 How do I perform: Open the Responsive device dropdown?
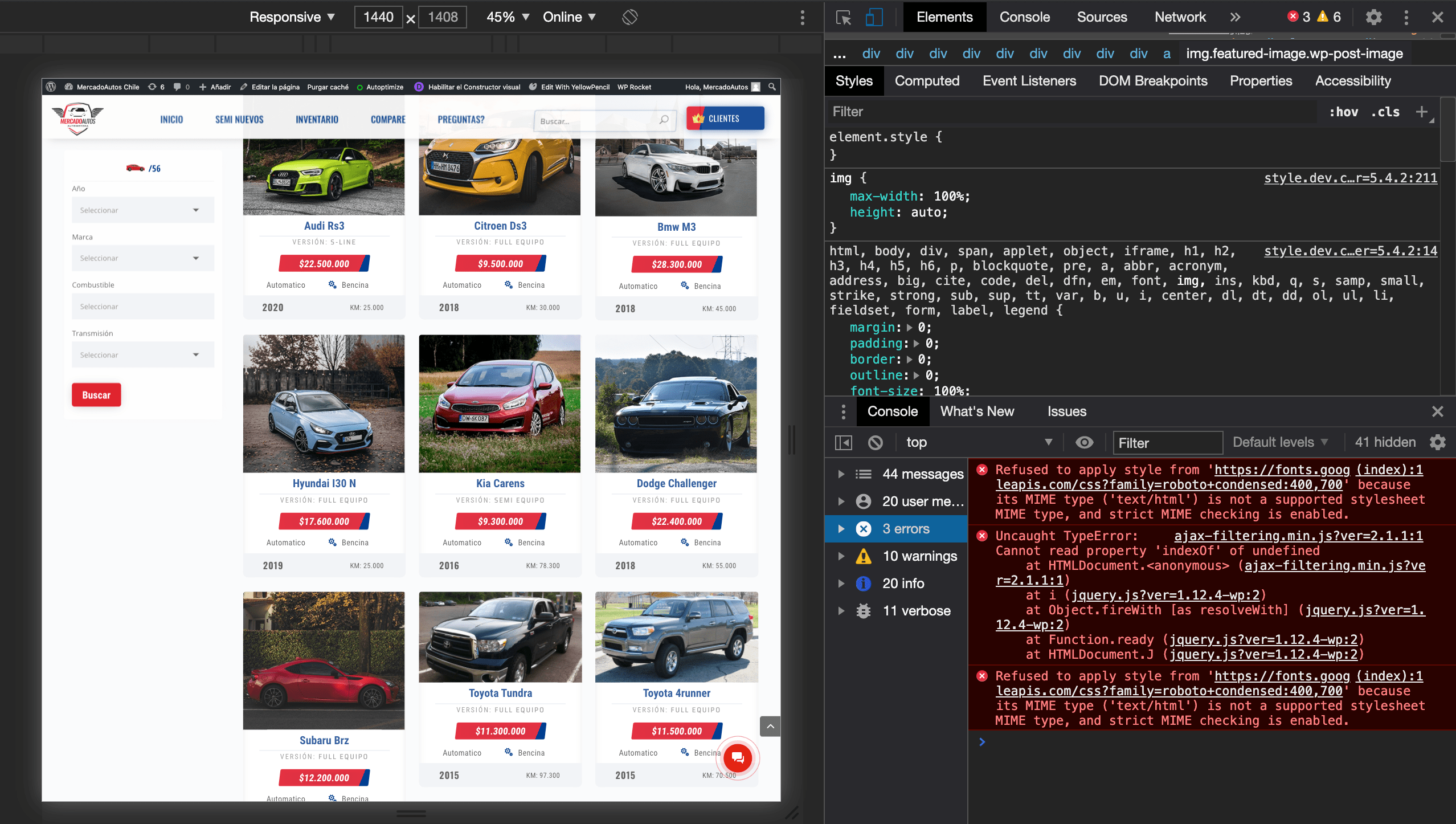pos(292,17)
